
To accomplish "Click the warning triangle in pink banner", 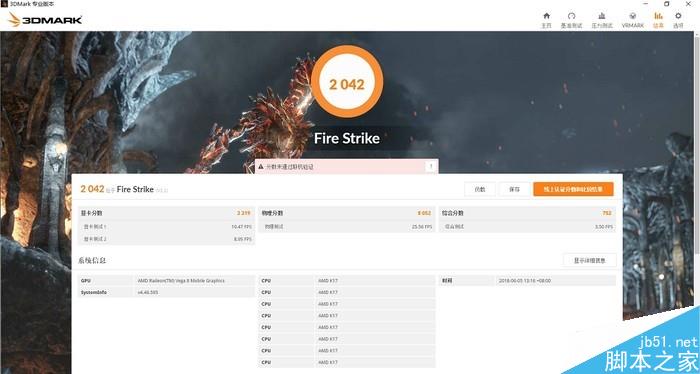I will click(x=261, y=166).
